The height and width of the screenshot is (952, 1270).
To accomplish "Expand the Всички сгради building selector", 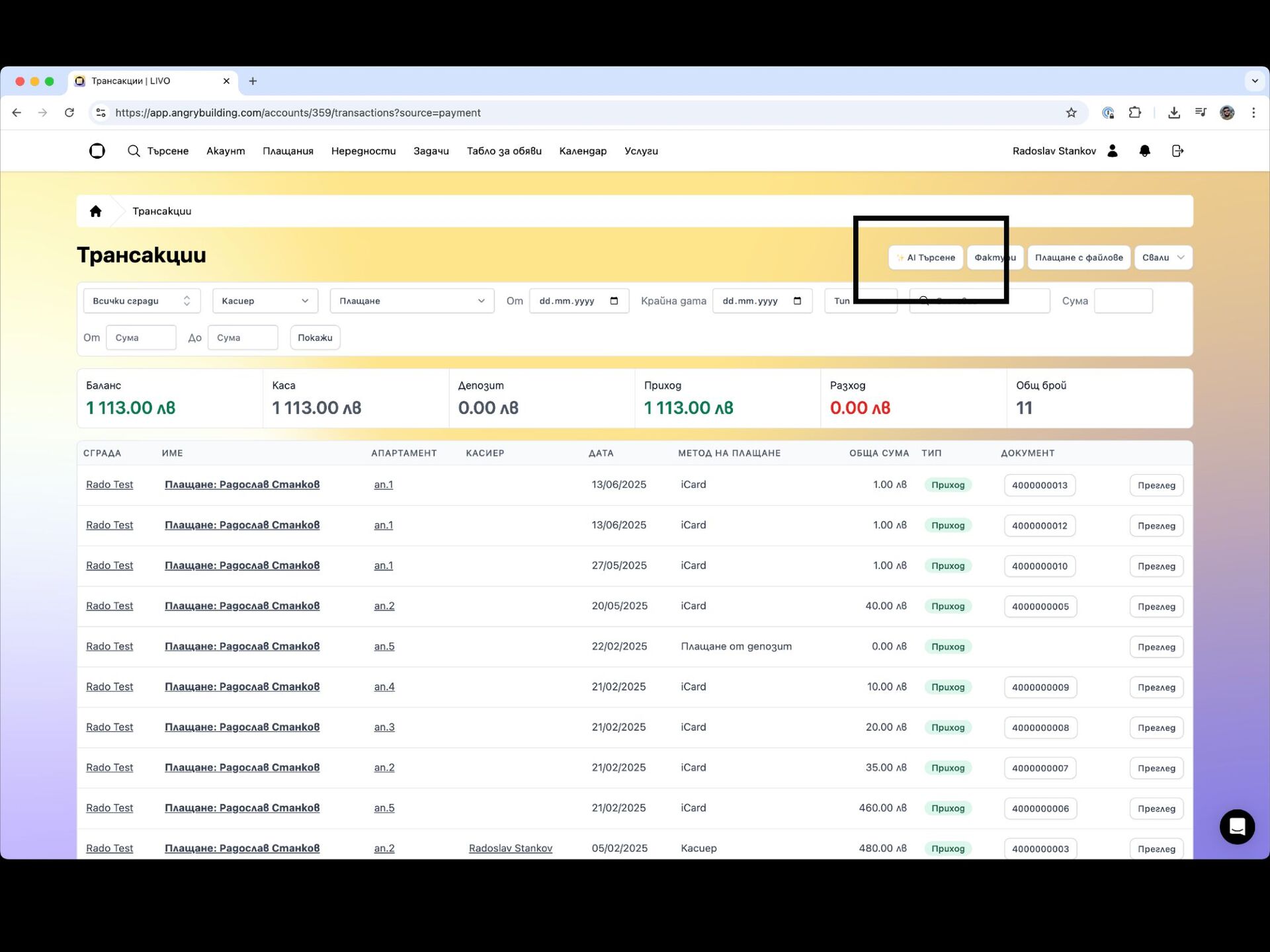I will (x=142, y=301).
